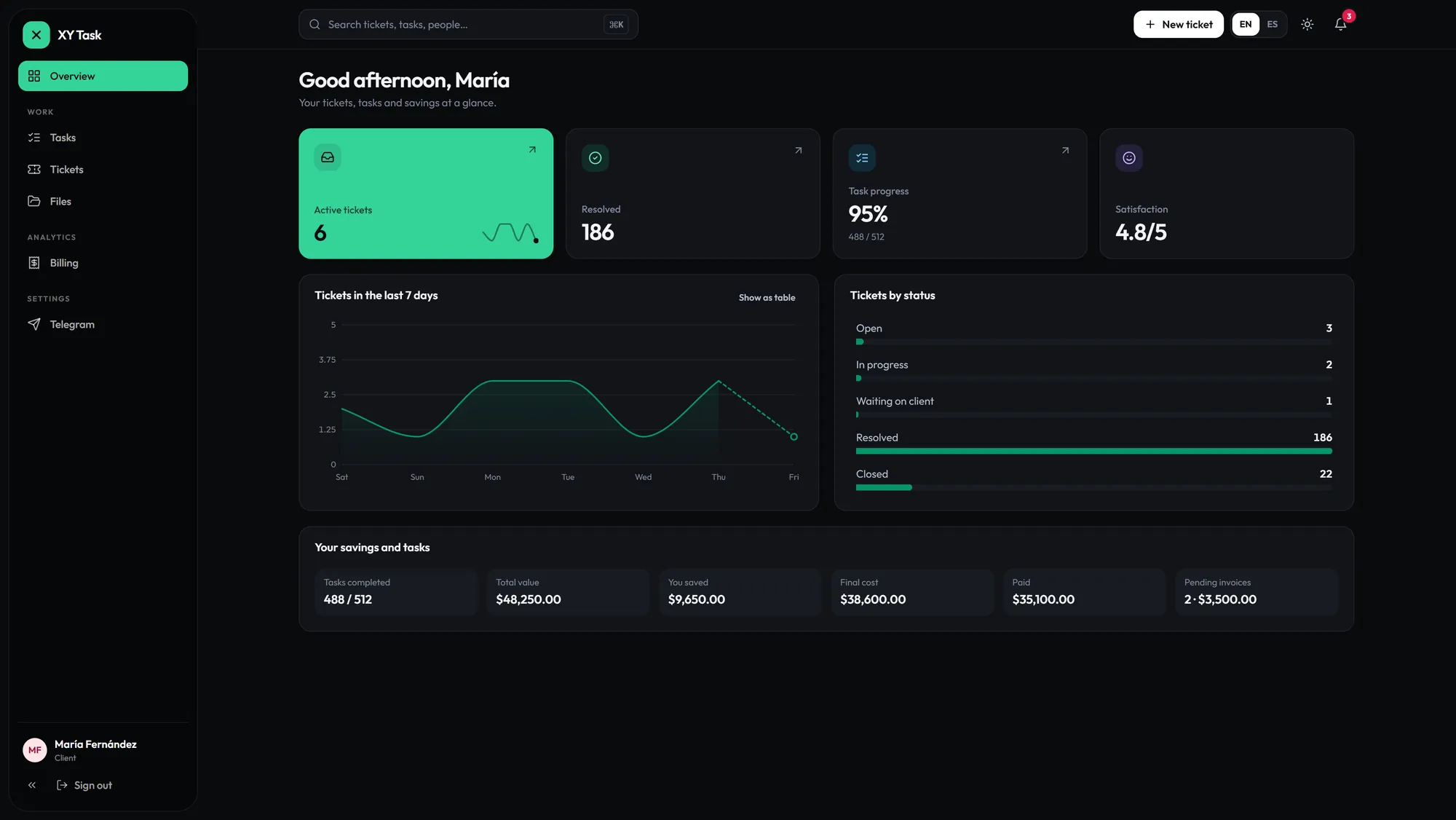Click the Open status row label
The image size is (1456, 820).
coord(869,328)
